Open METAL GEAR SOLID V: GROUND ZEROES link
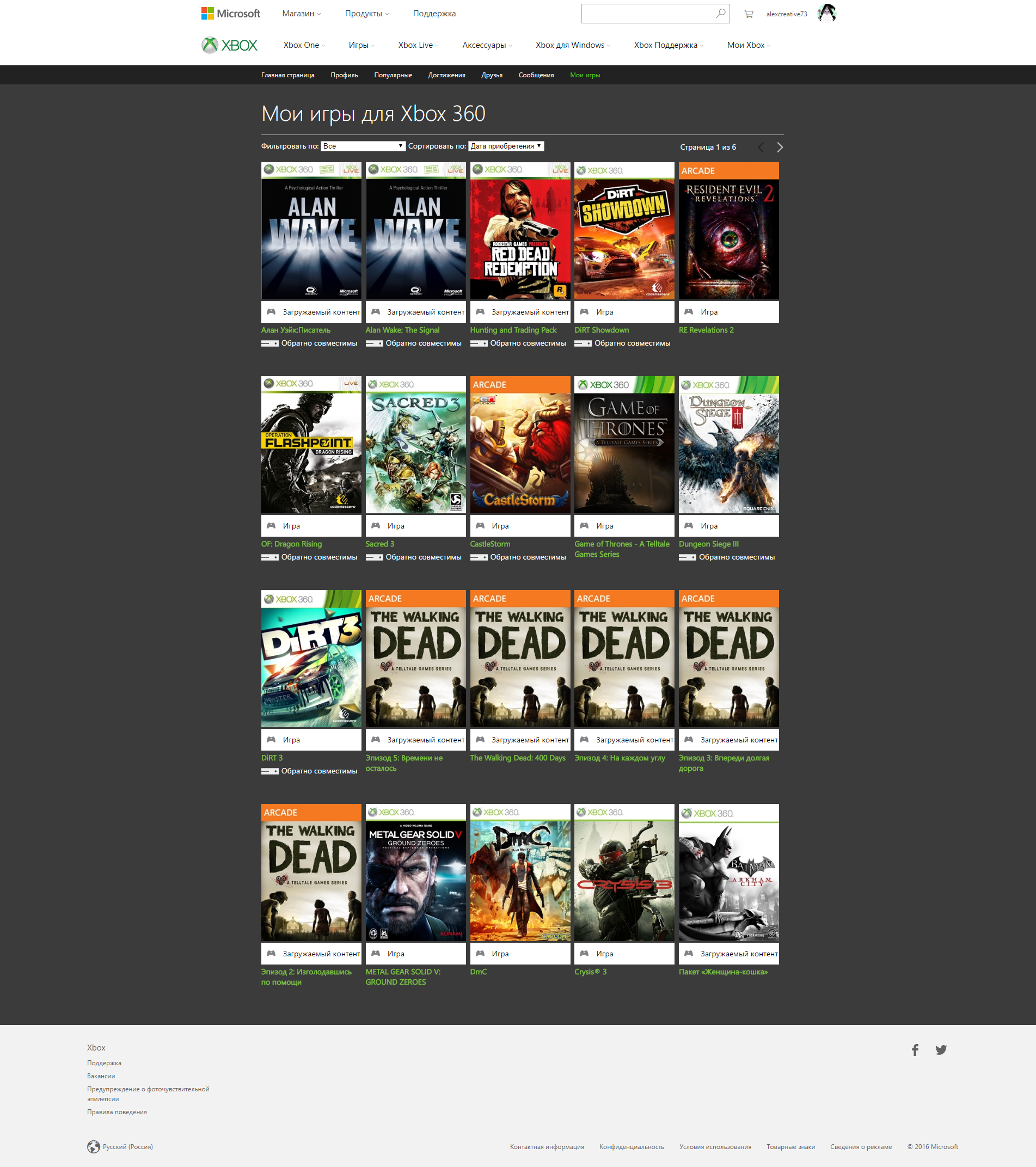This screenshot has width=1036, height=1167. coord(403,977)
